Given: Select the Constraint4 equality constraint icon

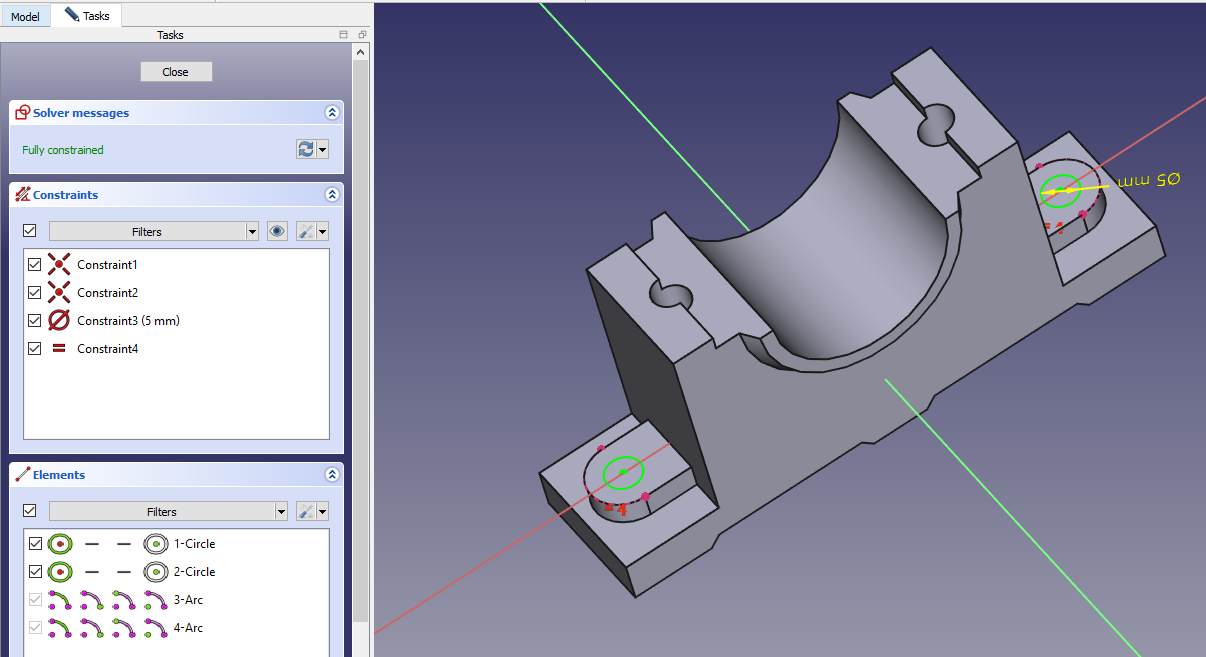Looking at the screenshot, I should click(x=59, y=349).
